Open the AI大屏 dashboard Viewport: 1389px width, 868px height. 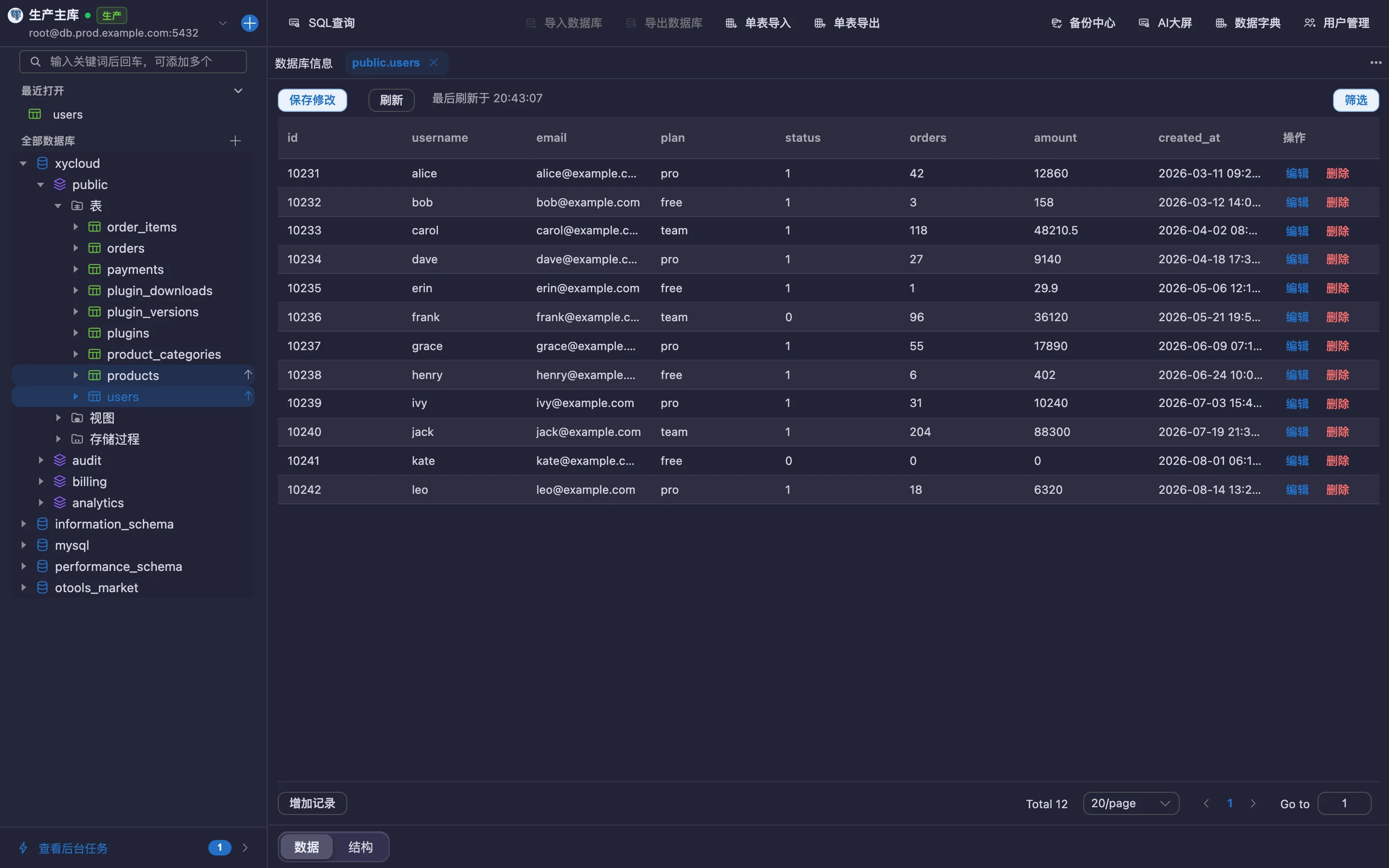[1165, 23]
